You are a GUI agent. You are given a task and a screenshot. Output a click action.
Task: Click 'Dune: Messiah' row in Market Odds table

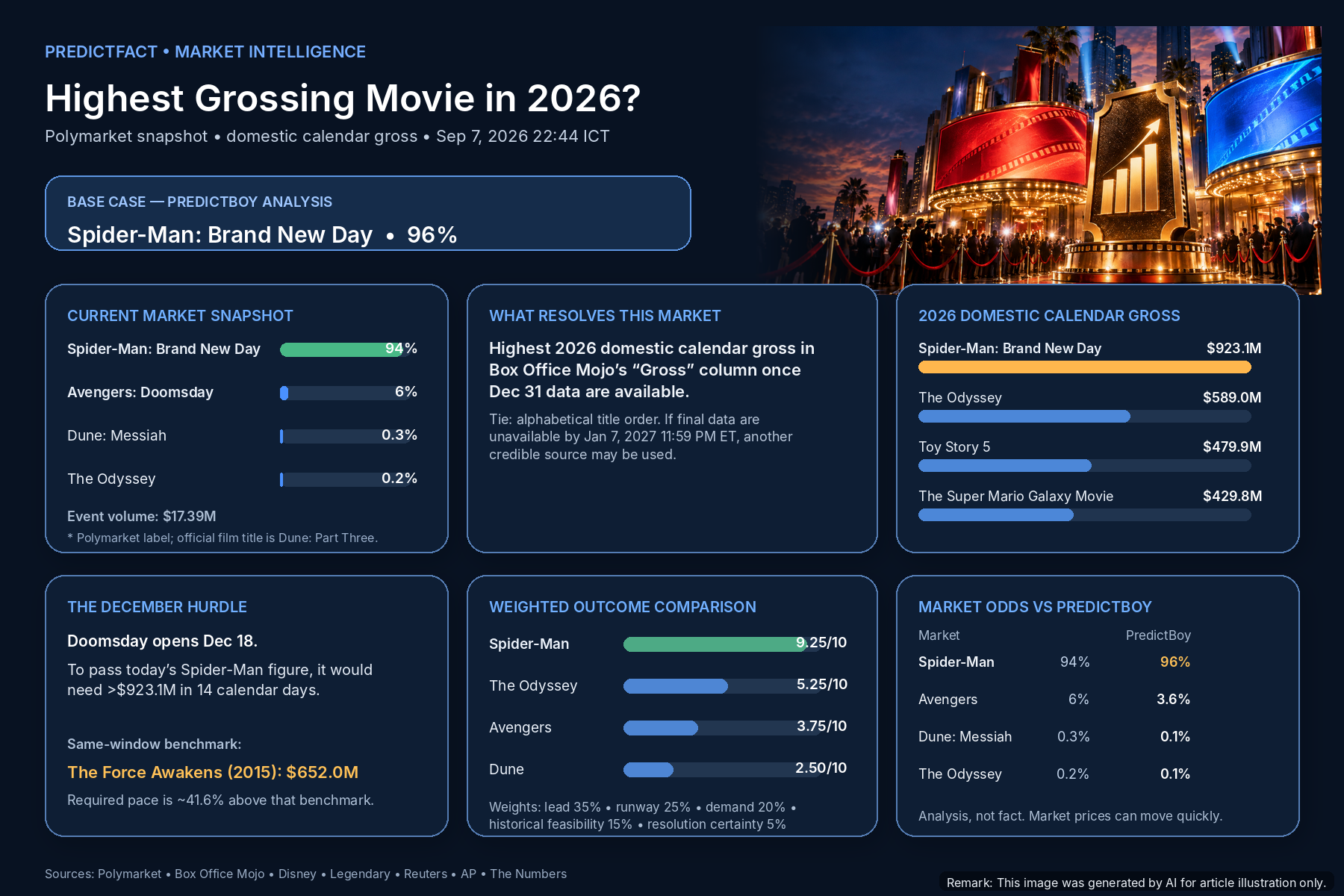tap(1054, 736)
